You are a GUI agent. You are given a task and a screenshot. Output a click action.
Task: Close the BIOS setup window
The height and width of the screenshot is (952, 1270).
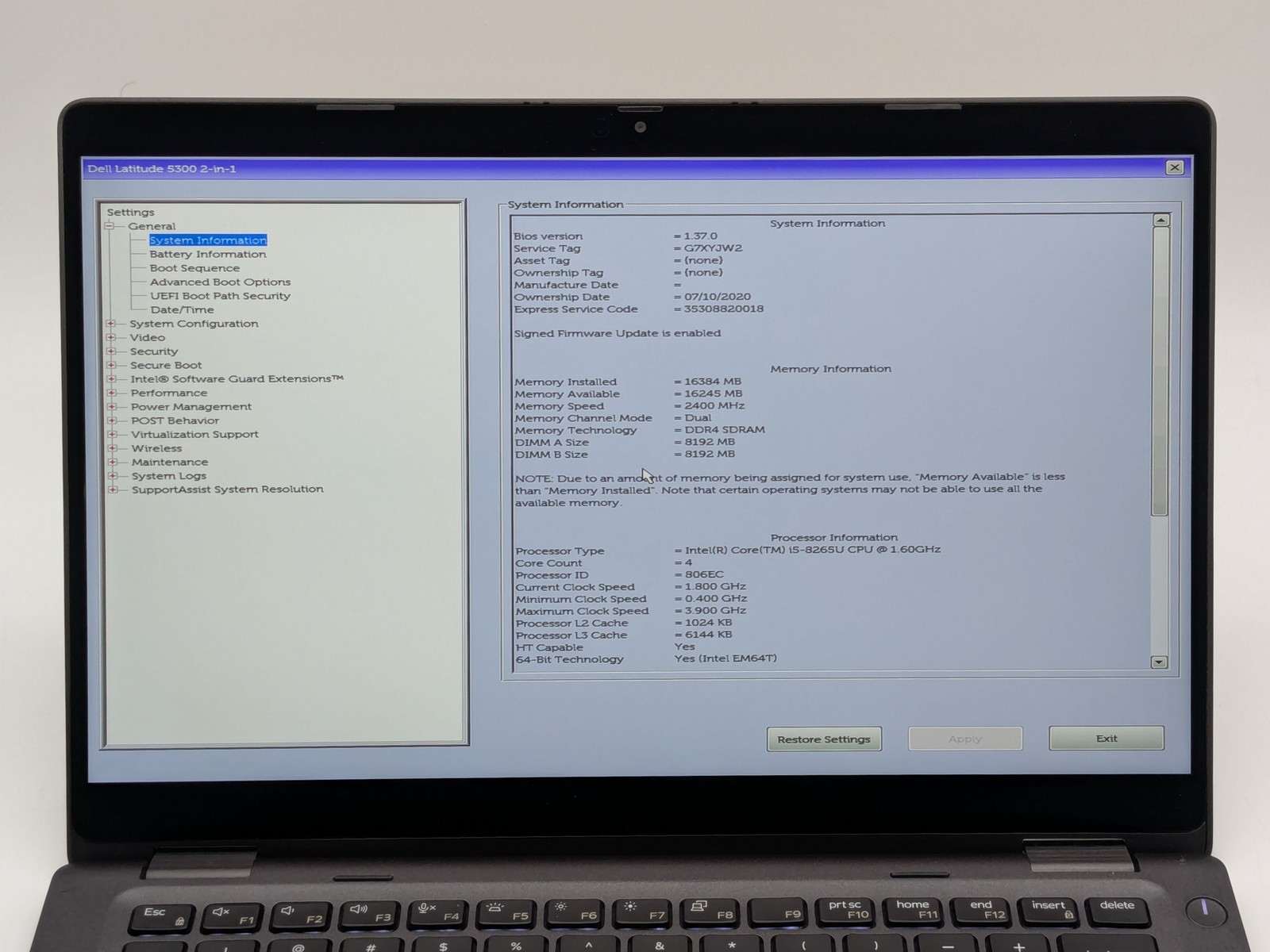coord(1175,167)
